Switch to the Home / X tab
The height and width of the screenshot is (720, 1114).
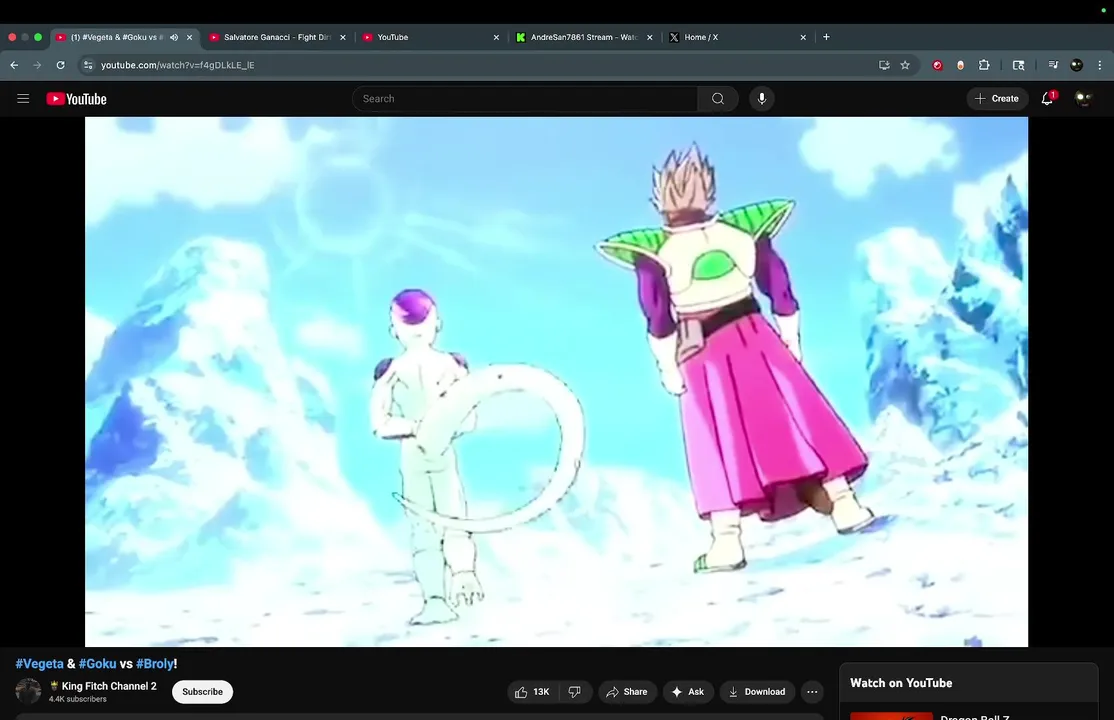tap(737, 37)
